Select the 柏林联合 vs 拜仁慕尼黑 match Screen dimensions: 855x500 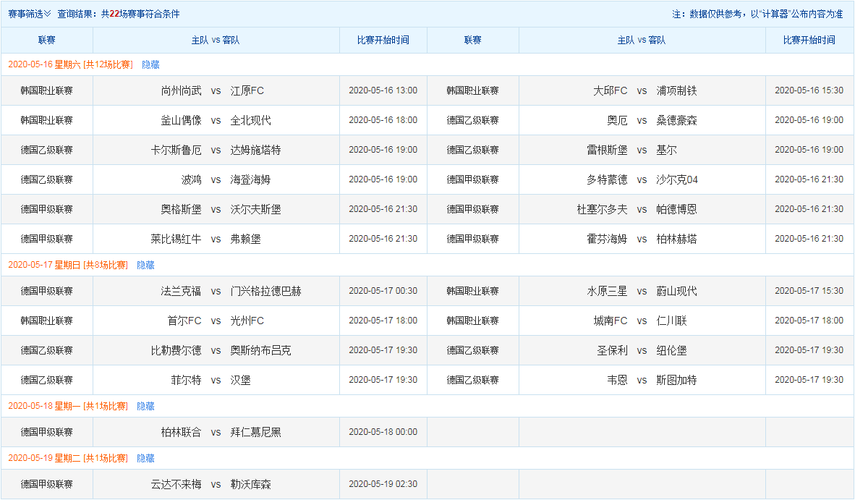tap(215, 432)
